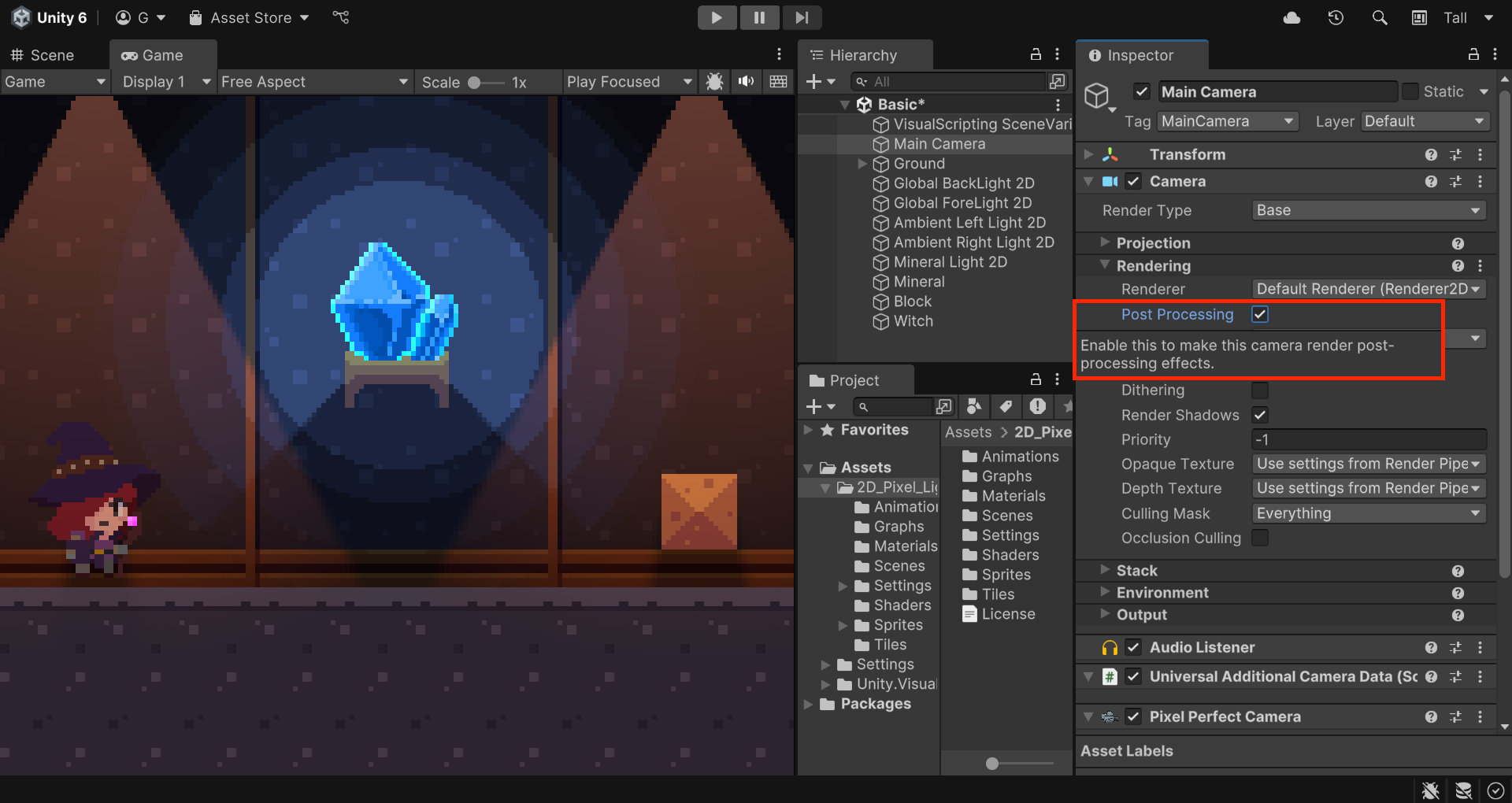Click the Camera component help icon

click(x=1431, y=182)
